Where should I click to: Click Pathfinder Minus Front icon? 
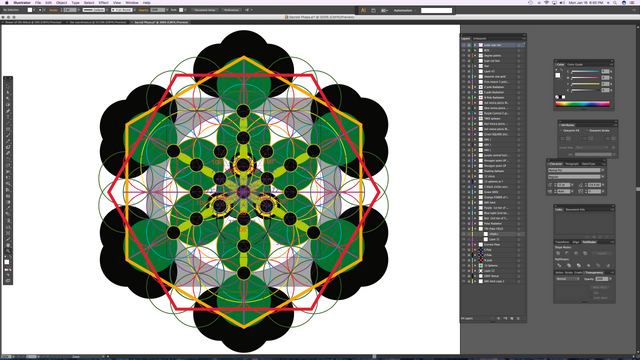tap(567, 253)
